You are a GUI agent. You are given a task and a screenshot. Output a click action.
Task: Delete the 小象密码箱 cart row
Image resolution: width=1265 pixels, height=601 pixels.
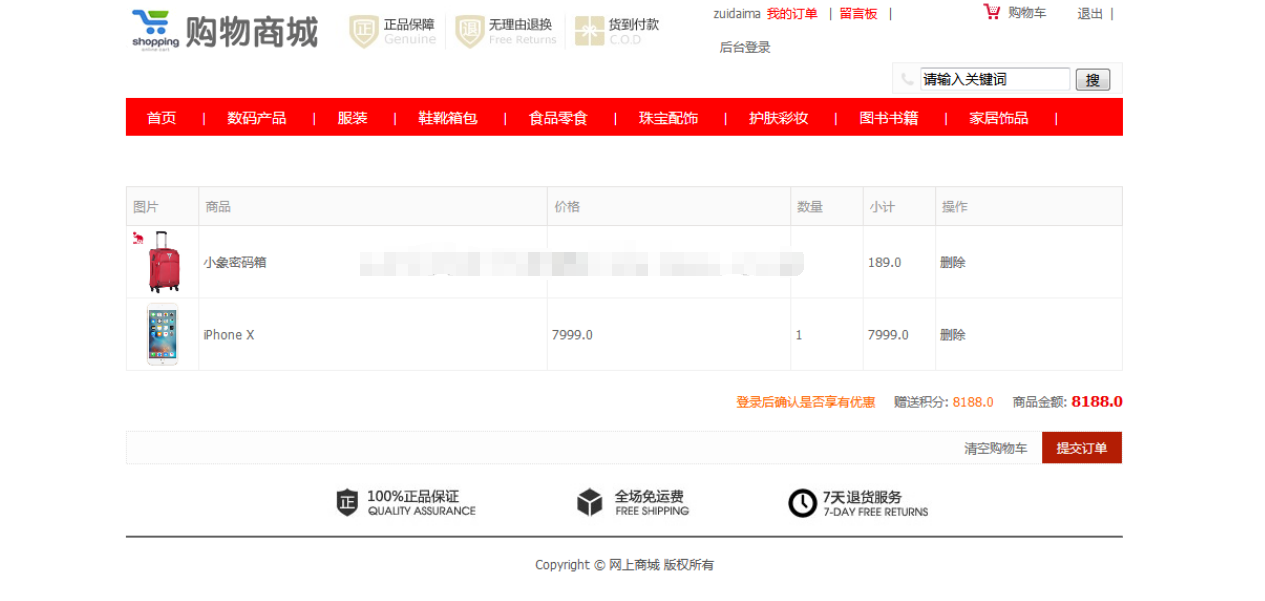pyautogui.click(x=953, y=262)
